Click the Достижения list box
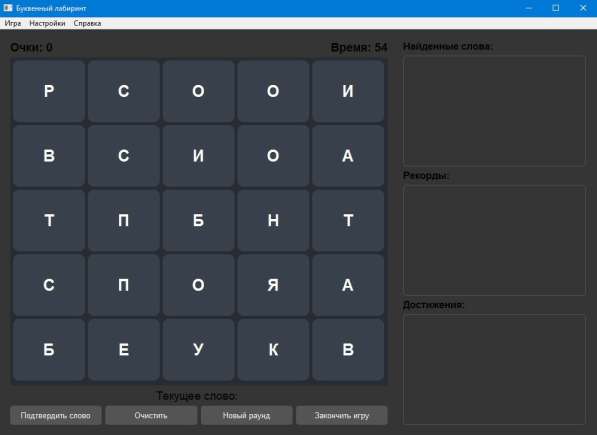The width and height of the screenshot is (597, 435). click(494, 370)
